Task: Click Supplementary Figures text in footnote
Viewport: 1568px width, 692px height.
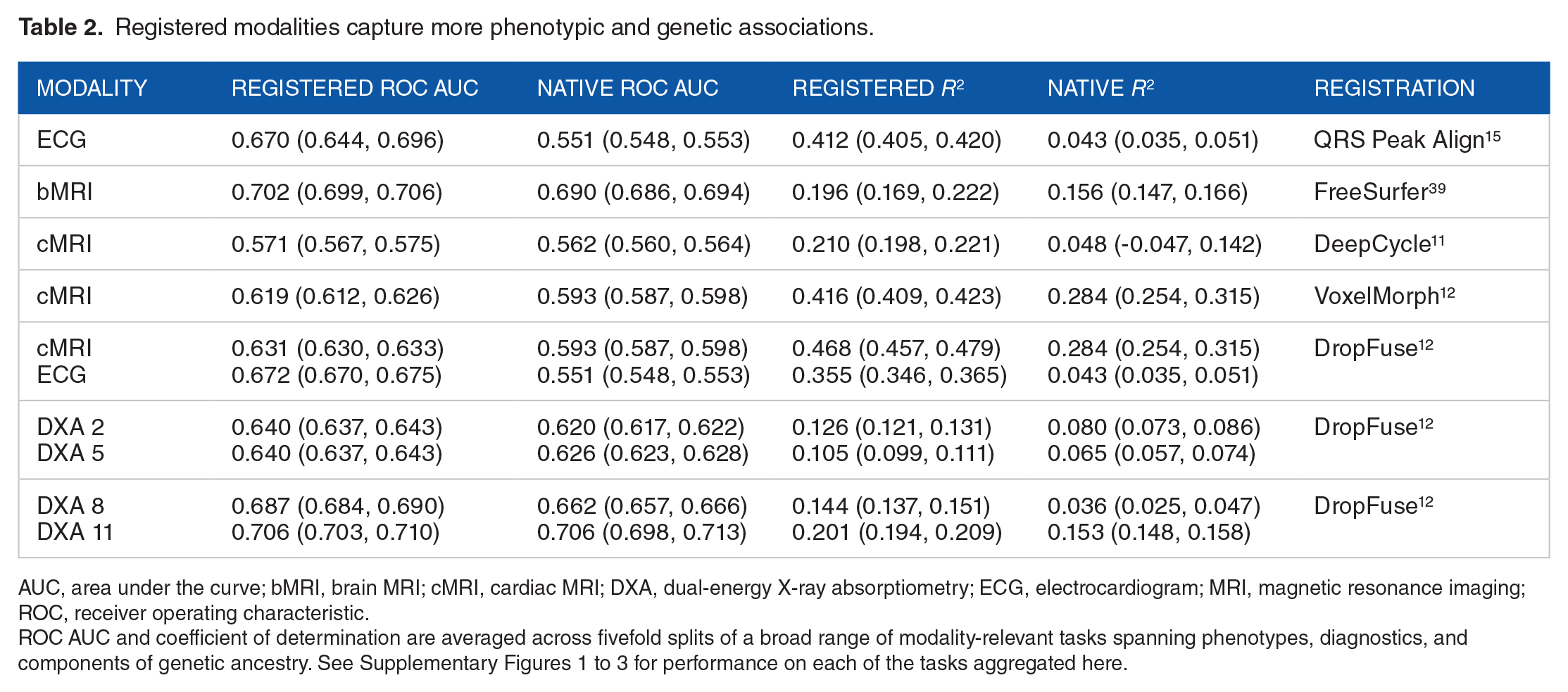Action: (465, 663)
